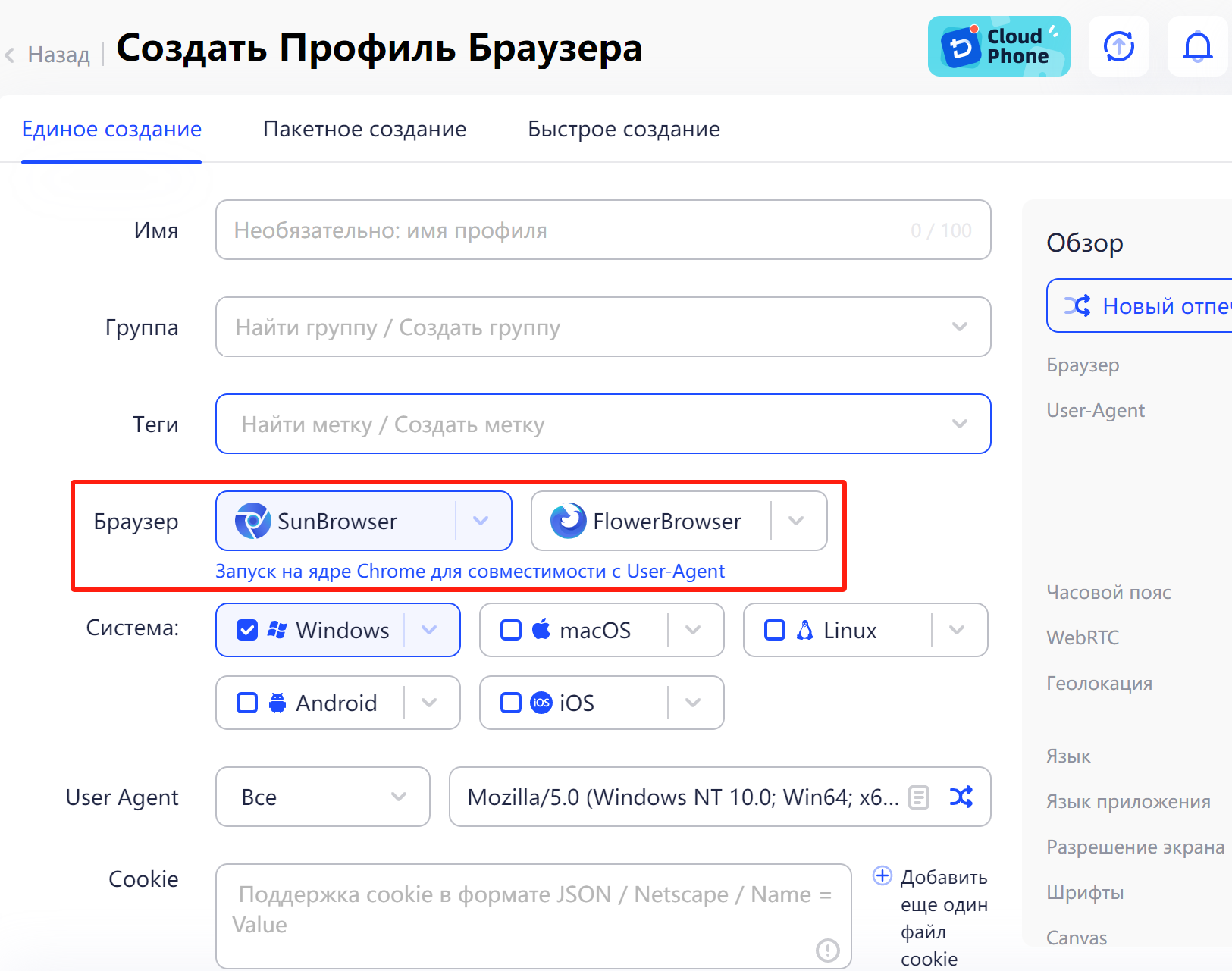
Task: Click the Chrome kernel compatibility hint text
Action: point(470,571)
